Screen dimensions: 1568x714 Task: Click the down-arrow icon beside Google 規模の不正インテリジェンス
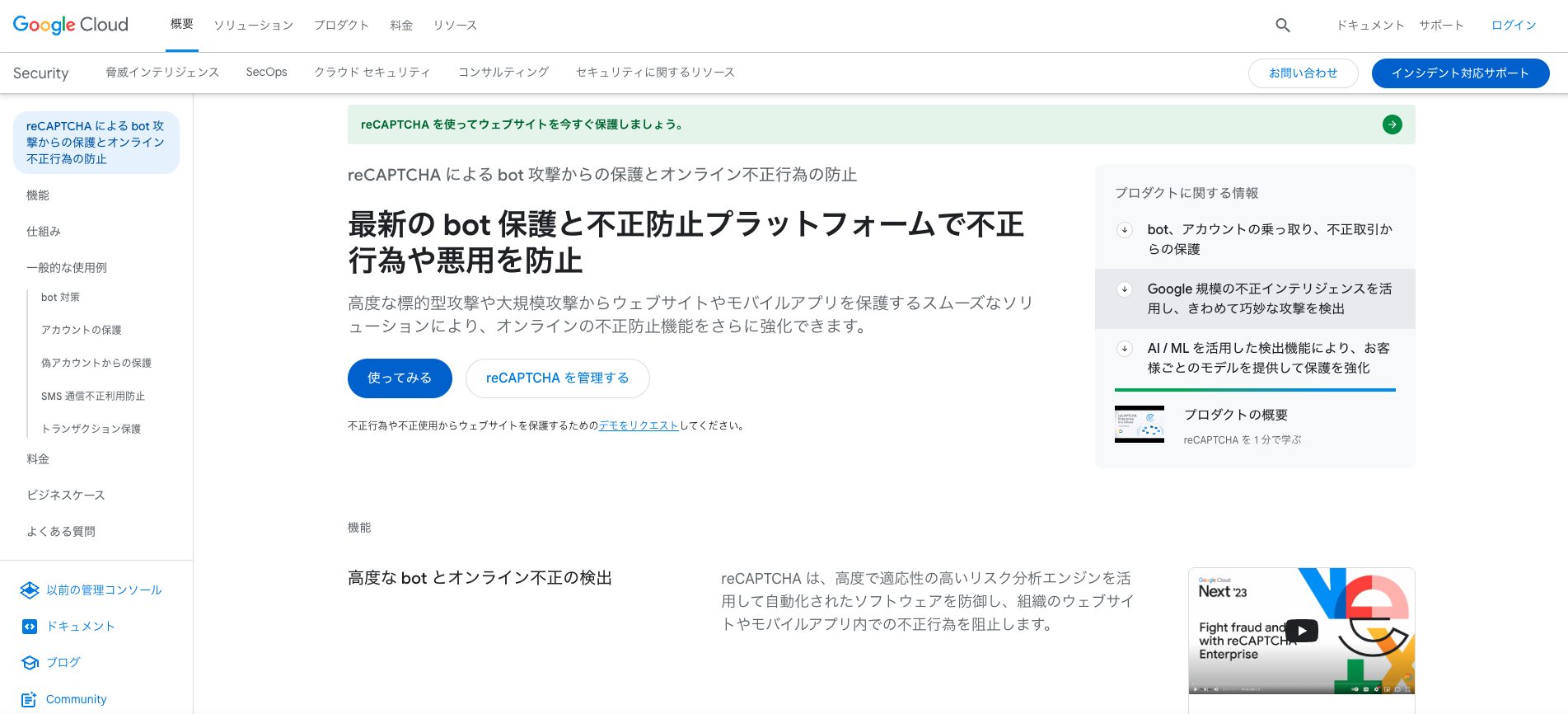(1125, 289)
